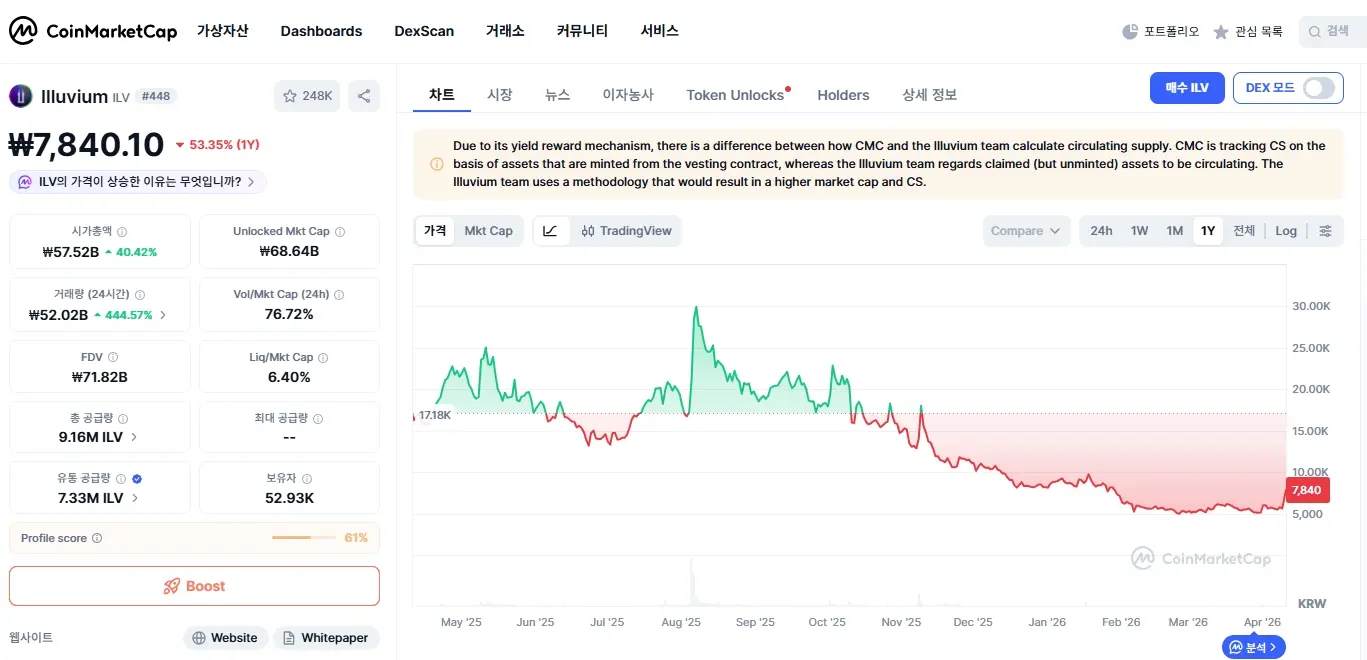Open the watchlist star icon in header

click(x=1221, y=32)
